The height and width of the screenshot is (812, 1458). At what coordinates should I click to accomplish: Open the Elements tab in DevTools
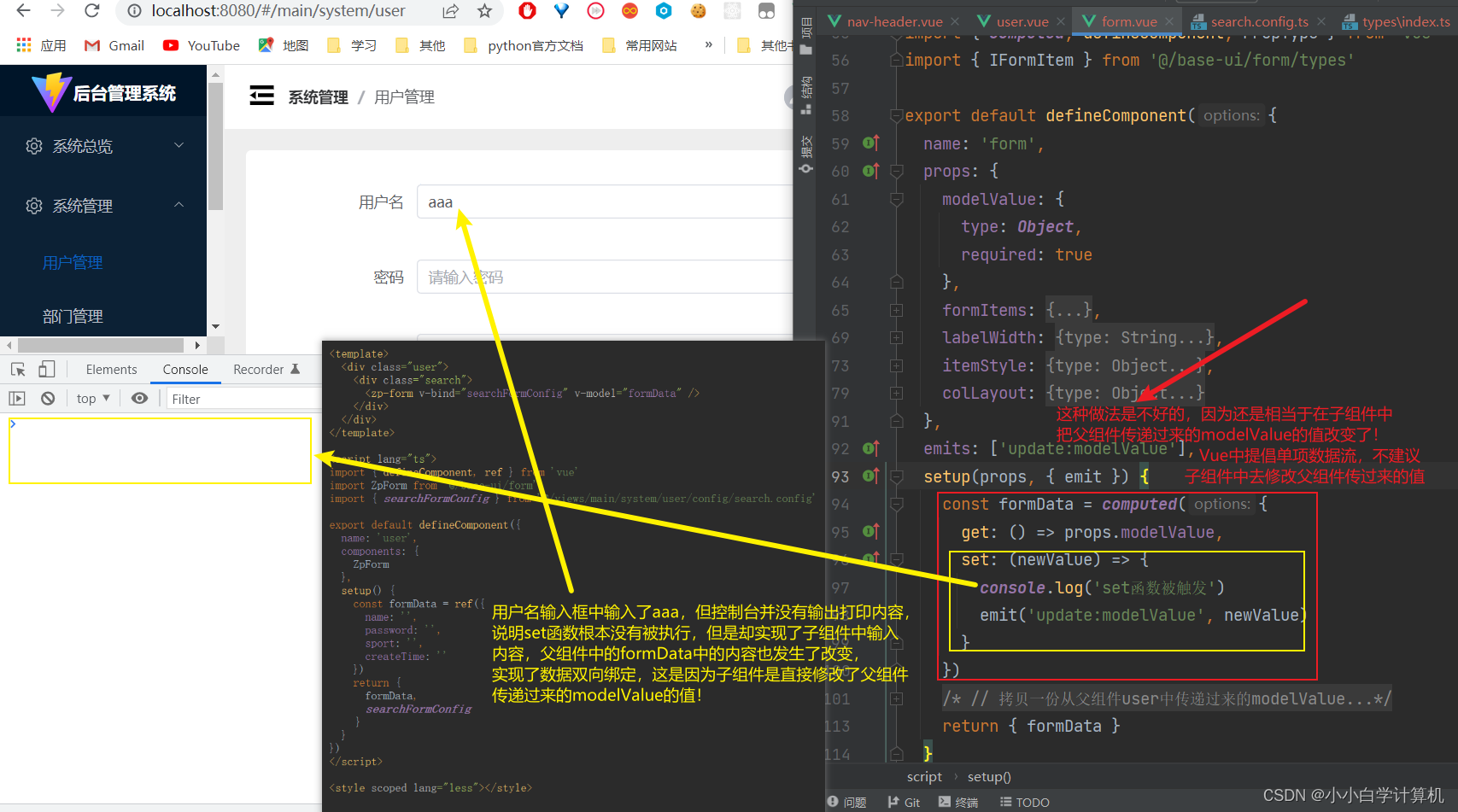pos(111,369)
